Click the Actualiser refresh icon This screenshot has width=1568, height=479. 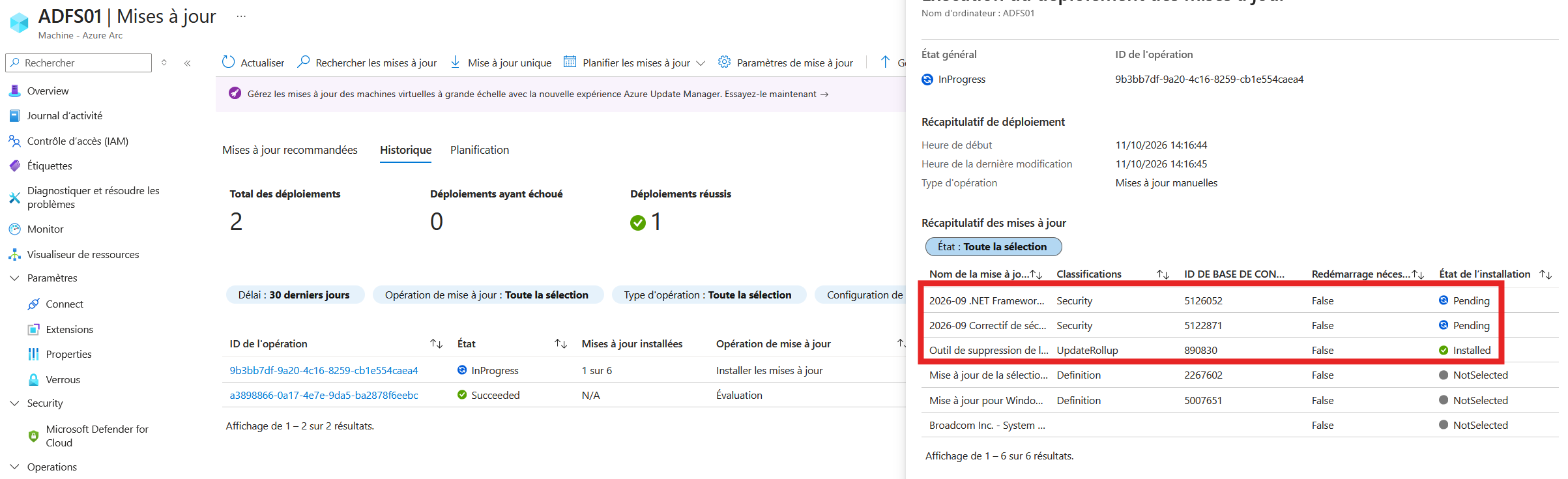pos(228,62)
